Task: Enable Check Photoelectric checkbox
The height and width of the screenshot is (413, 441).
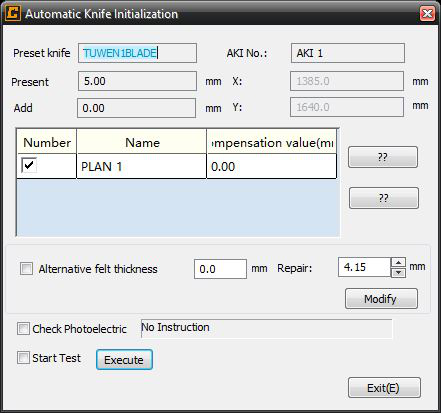Action: tap(23, 328)
